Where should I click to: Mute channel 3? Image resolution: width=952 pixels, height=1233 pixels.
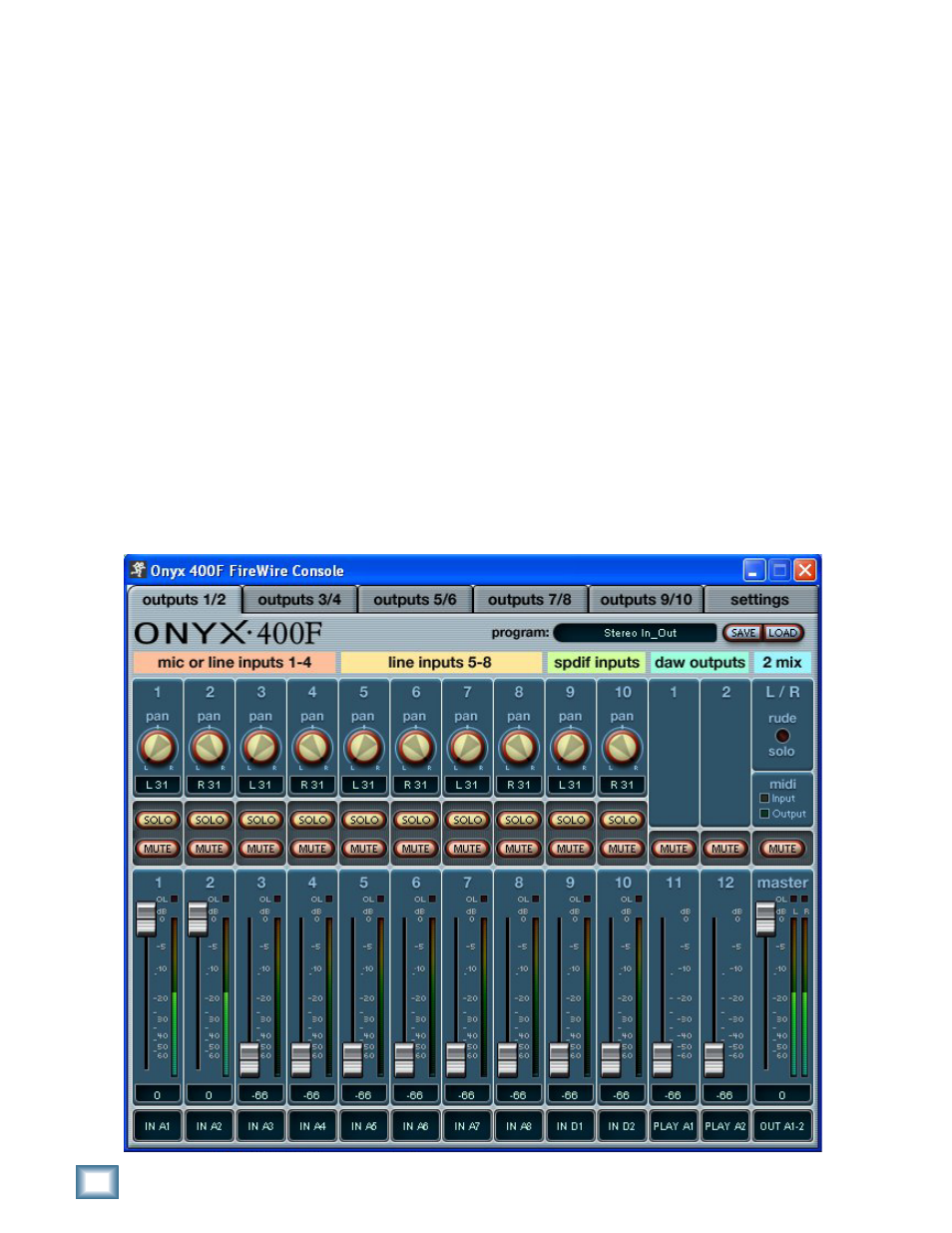pos(261,849)
